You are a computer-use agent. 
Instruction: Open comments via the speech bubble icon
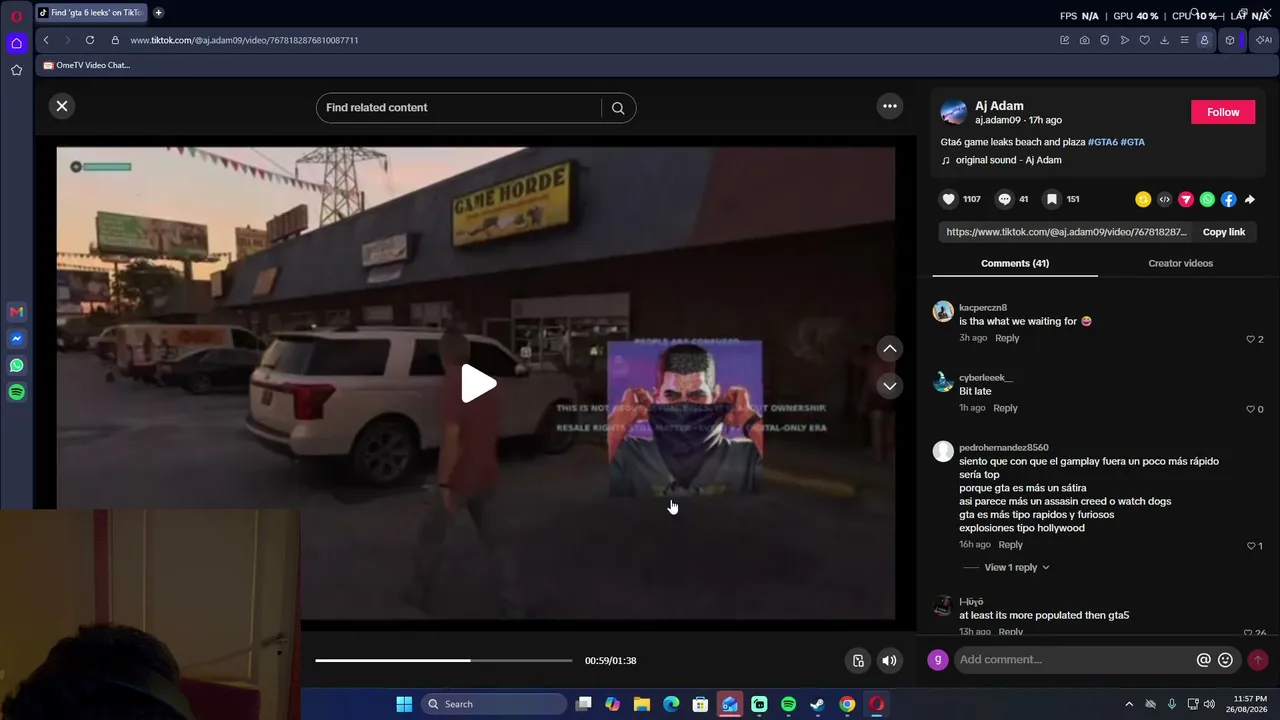(1005, 199)
